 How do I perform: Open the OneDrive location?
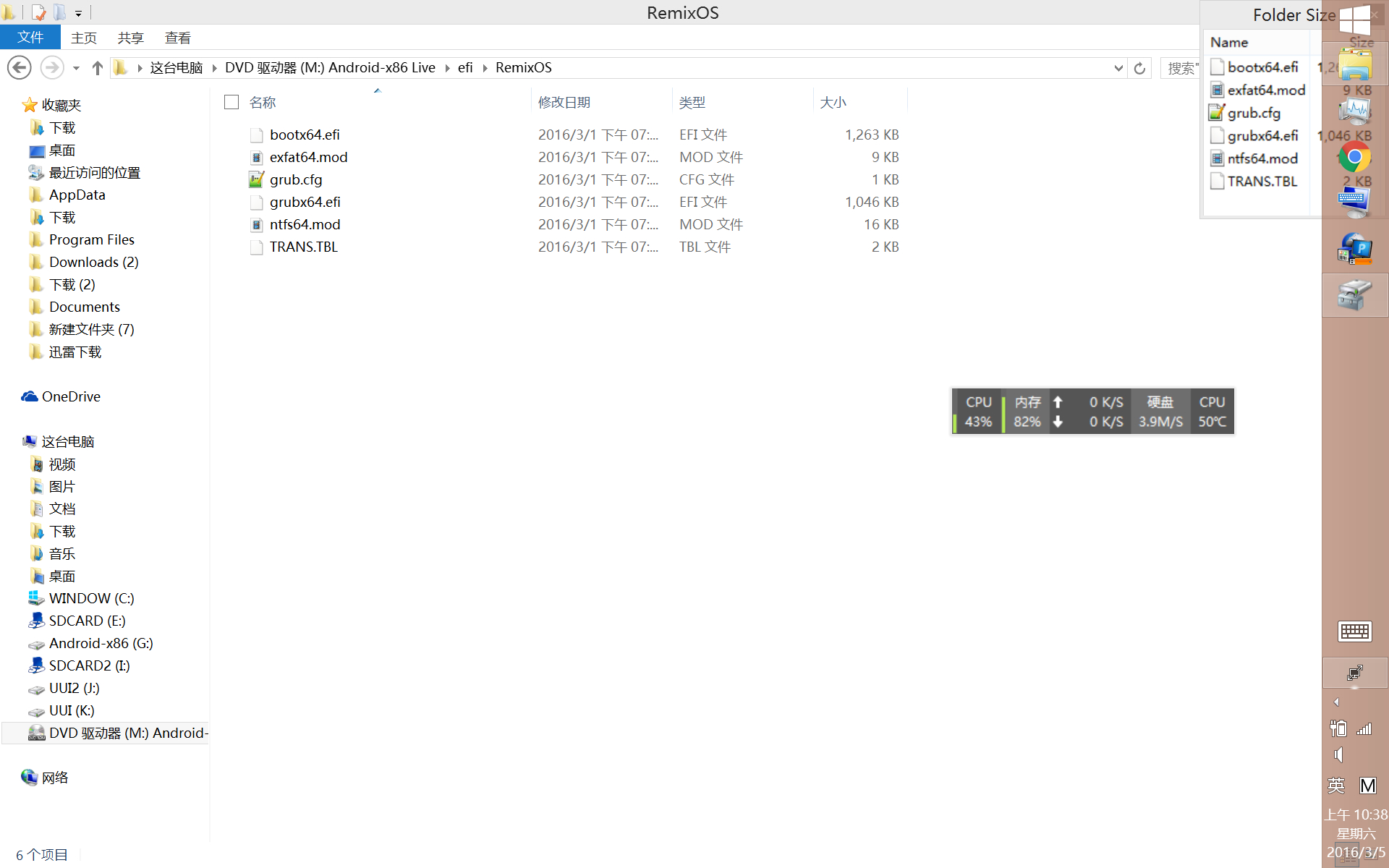coord(71,396)
